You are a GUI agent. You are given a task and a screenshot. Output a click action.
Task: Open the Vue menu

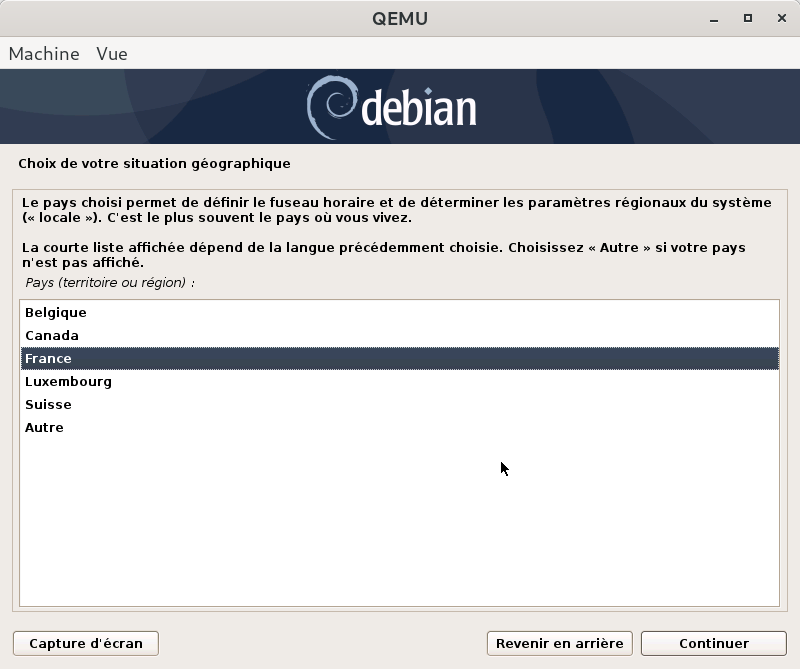tap(112, 54)
